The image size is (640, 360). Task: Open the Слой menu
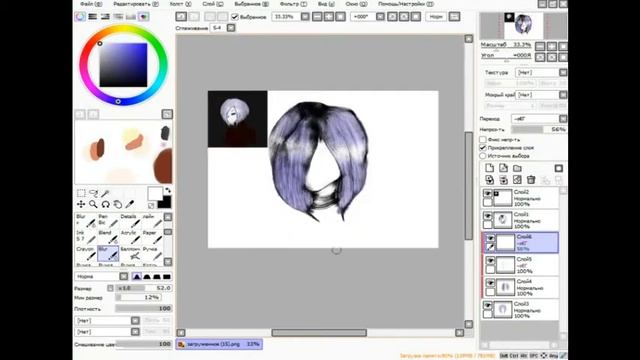(x=213, y=4)
